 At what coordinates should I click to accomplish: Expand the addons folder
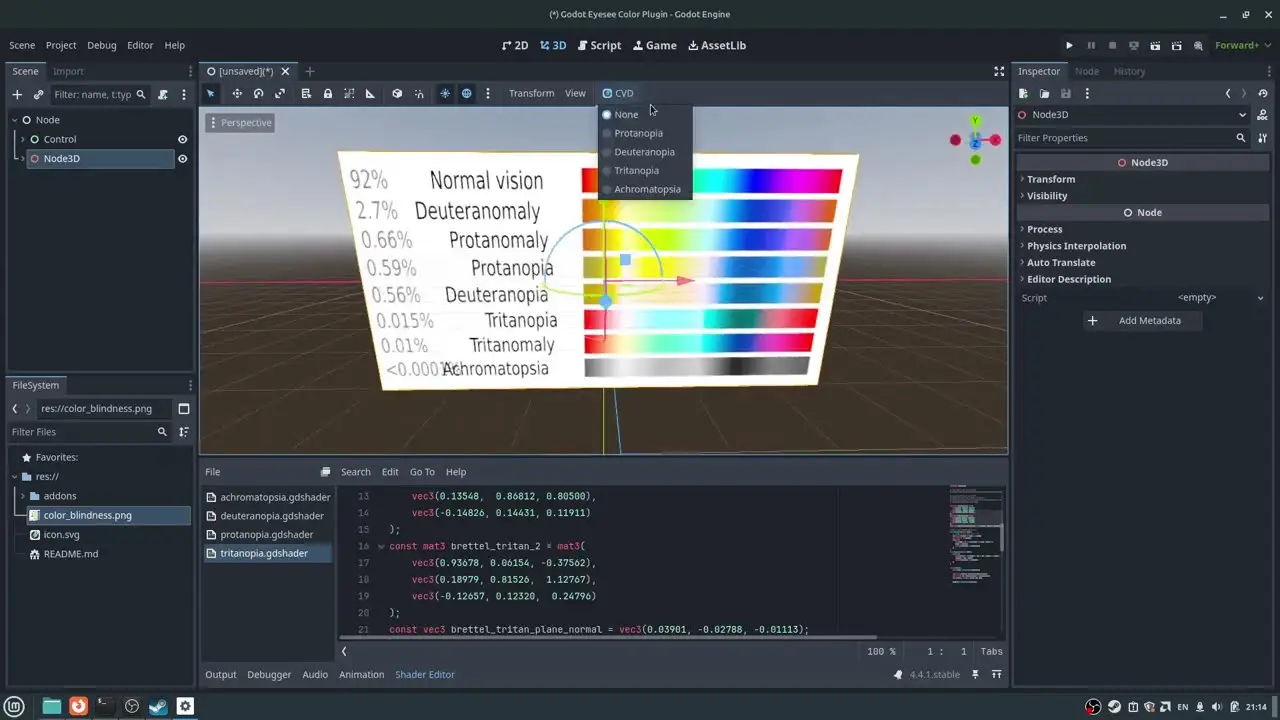click(x=23, y=496)
